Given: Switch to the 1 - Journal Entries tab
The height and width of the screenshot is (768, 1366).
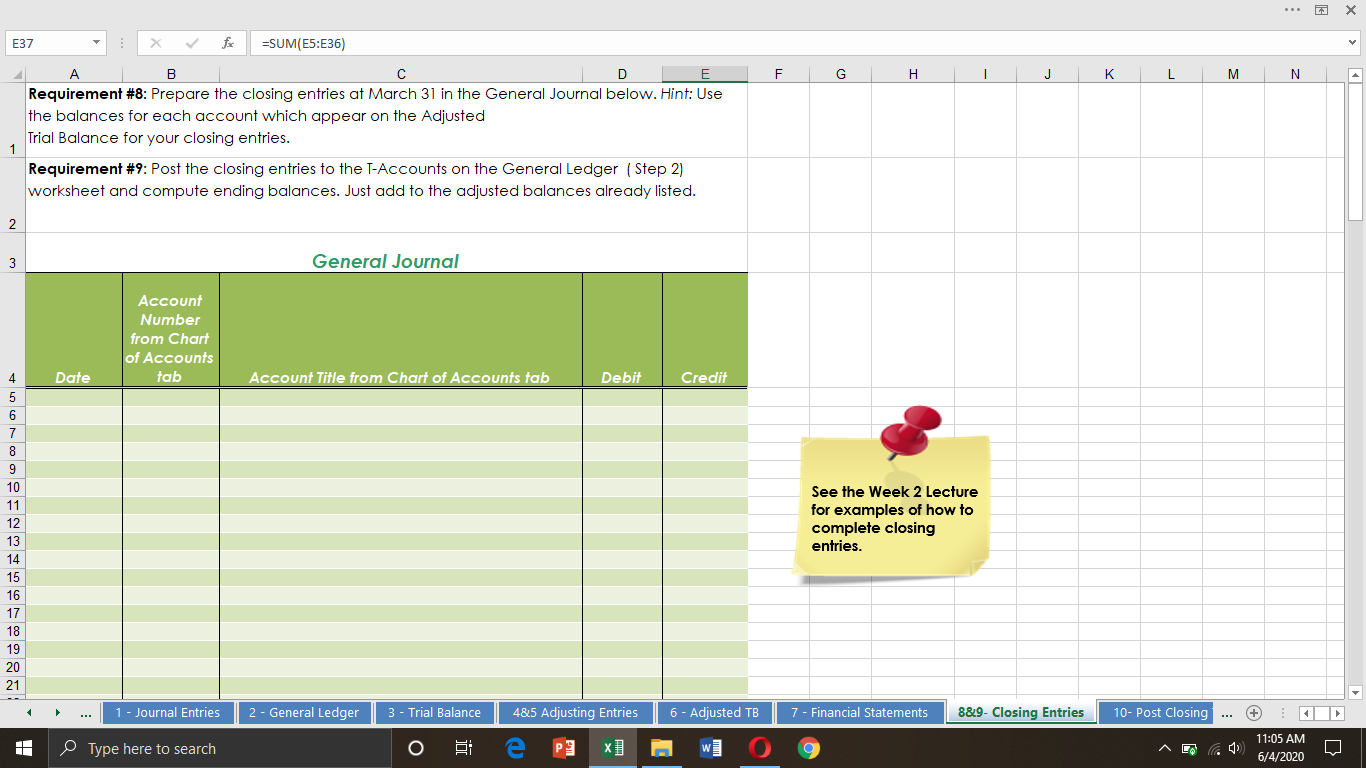Looking at the screenshot, I should click(168, 713).
